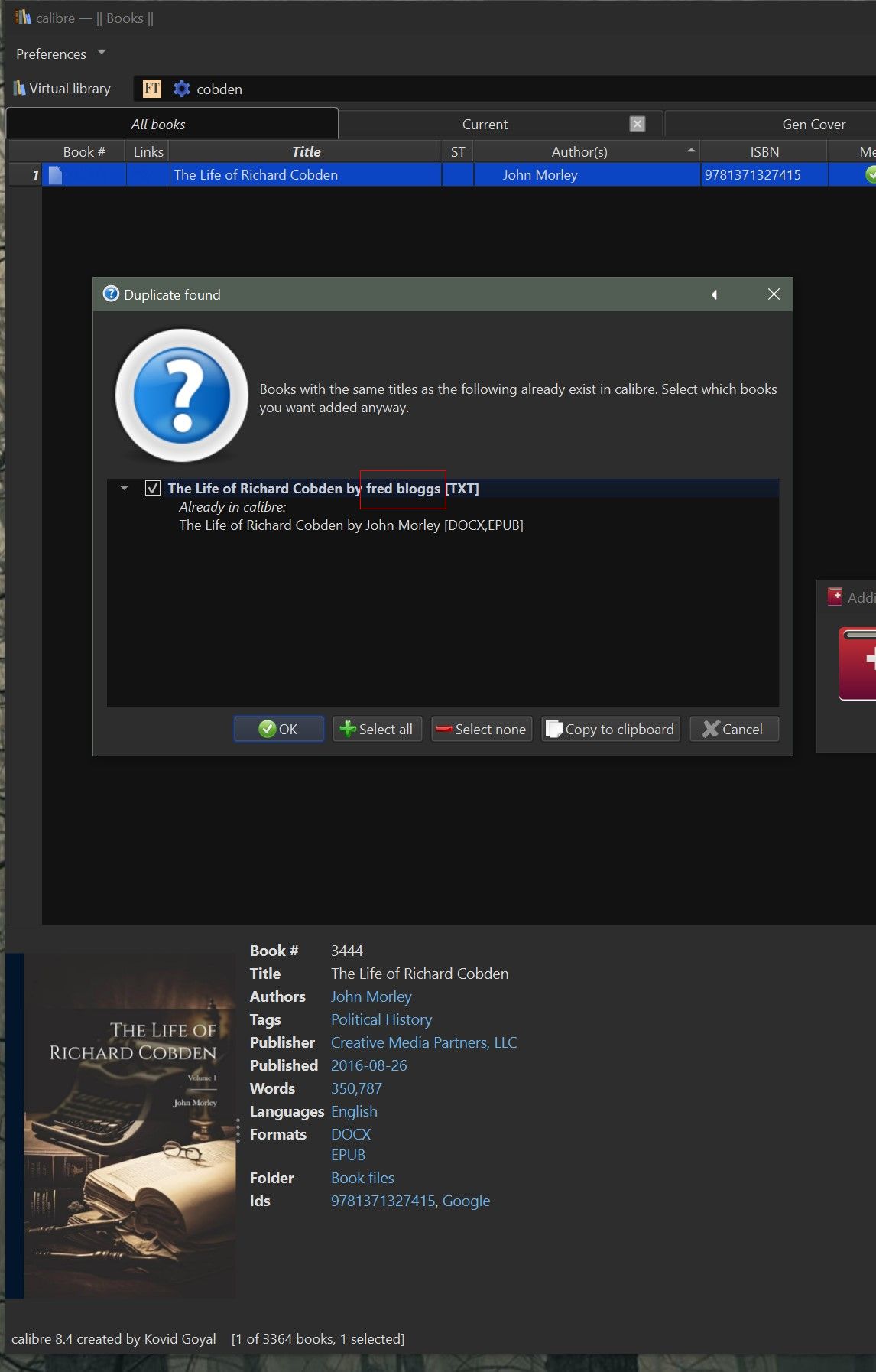Uncheck The Life of Richard Cobden by fred bloggs

[153, 488]
